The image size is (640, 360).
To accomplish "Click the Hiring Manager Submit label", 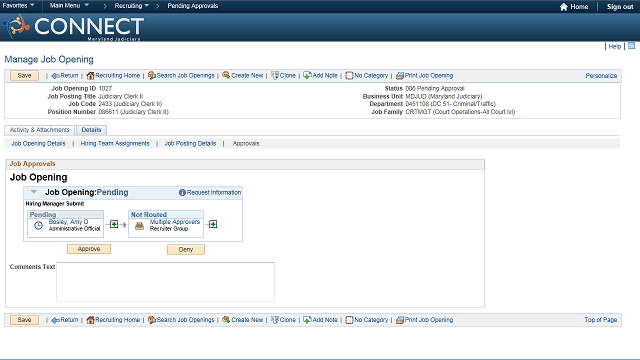I will (55, 204).
